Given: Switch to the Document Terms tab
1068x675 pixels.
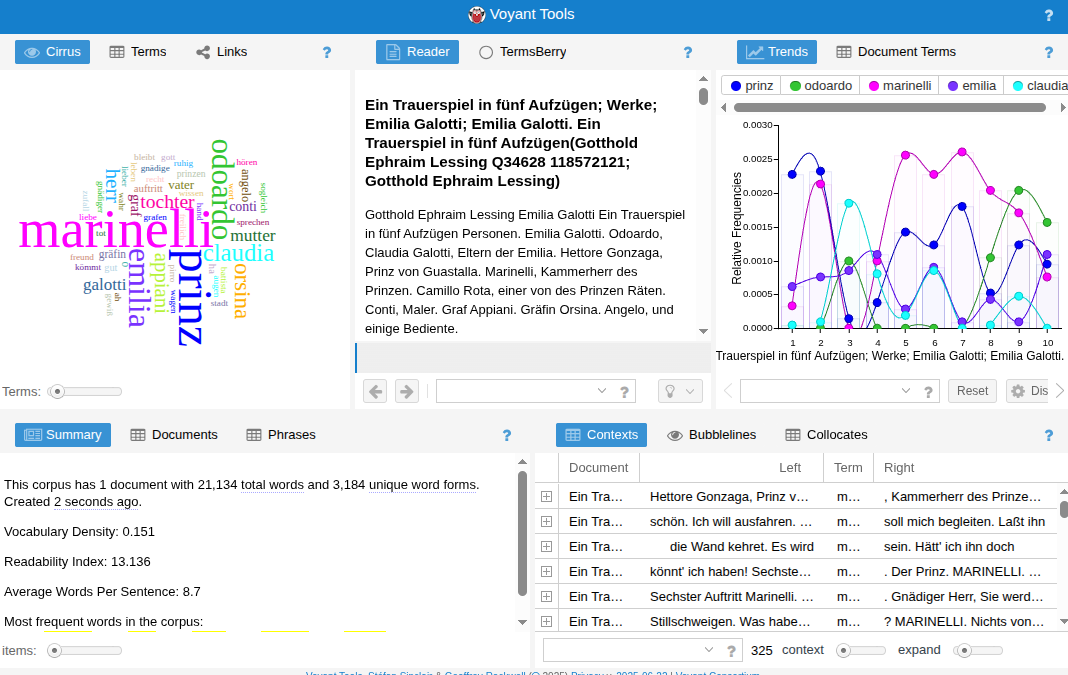Looking at the screenshot, I should (896, 52).
